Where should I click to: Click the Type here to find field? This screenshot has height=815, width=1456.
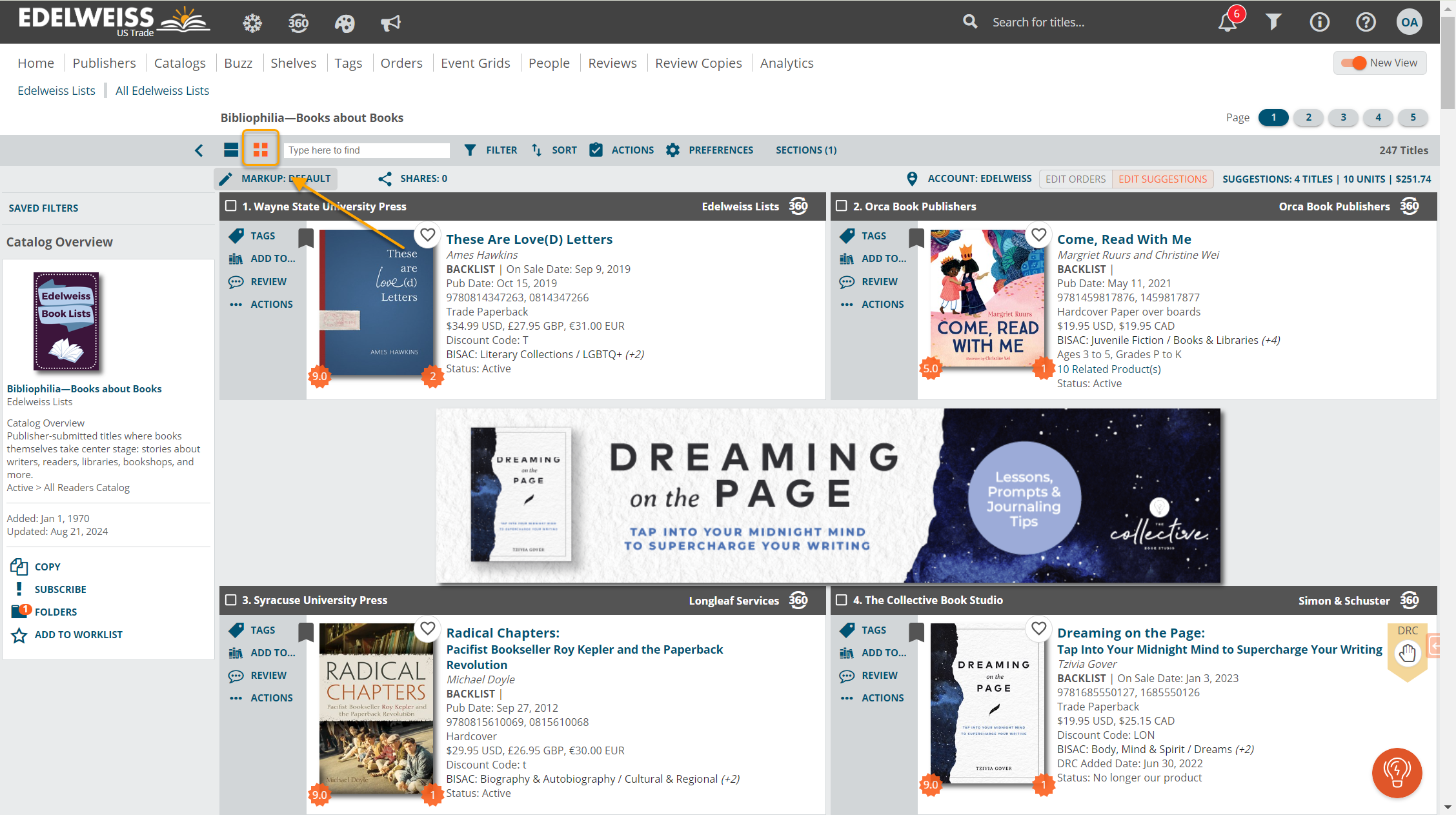(x=367, y=150)
